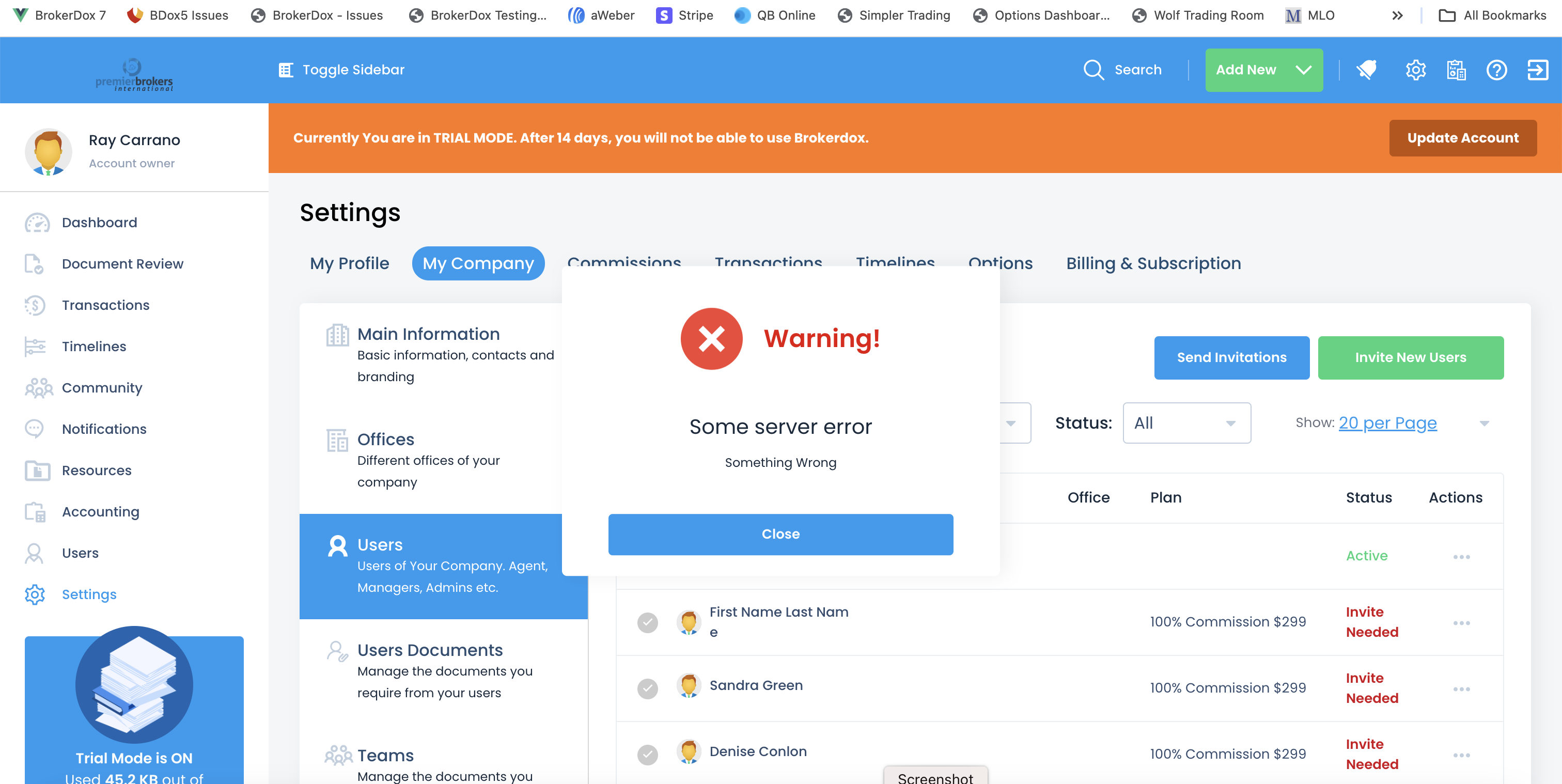Screen dimensions: 1562x784
Task: Open the Status All dropdown
Action: (1186, 422)
